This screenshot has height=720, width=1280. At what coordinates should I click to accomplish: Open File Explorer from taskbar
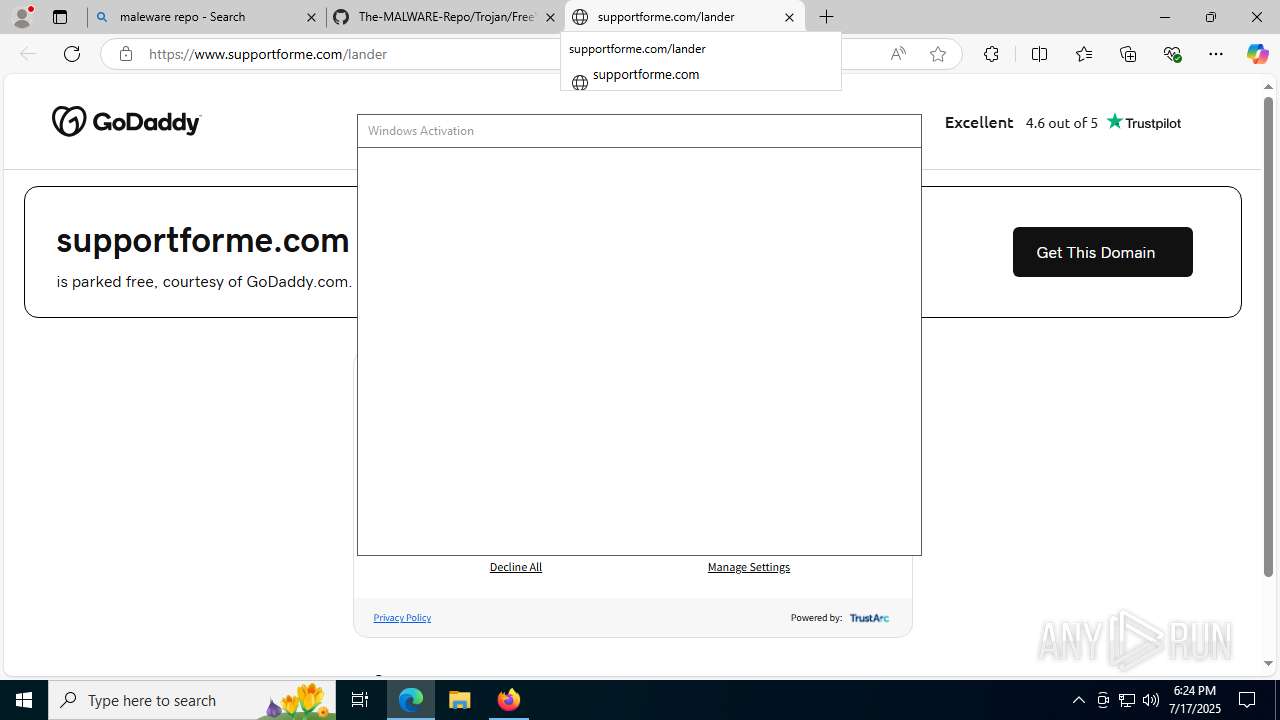point(460,700)
